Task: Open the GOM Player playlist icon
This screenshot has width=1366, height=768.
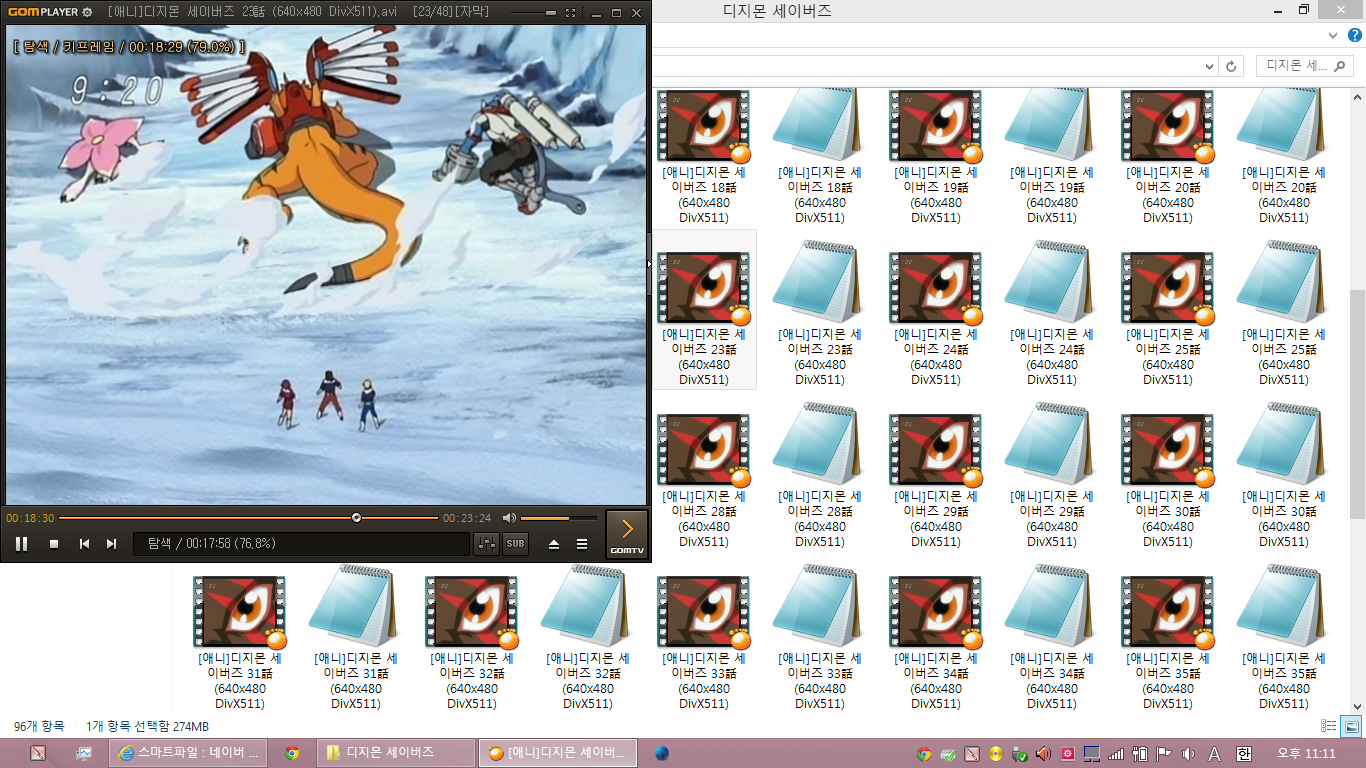Action: 582,544
